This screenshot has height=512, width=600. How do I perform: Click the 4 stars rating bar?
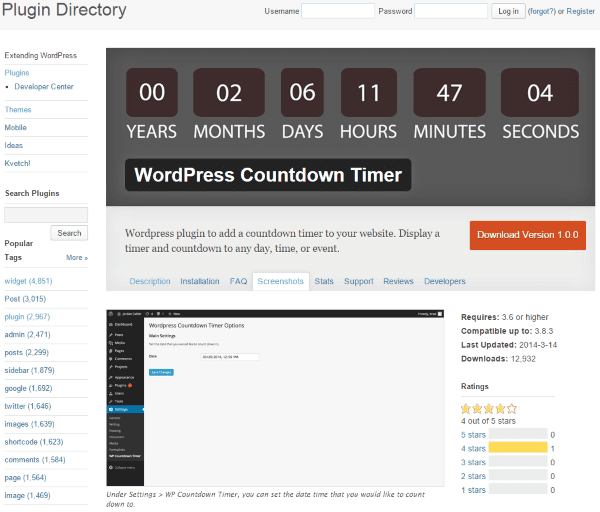(518, 449)
